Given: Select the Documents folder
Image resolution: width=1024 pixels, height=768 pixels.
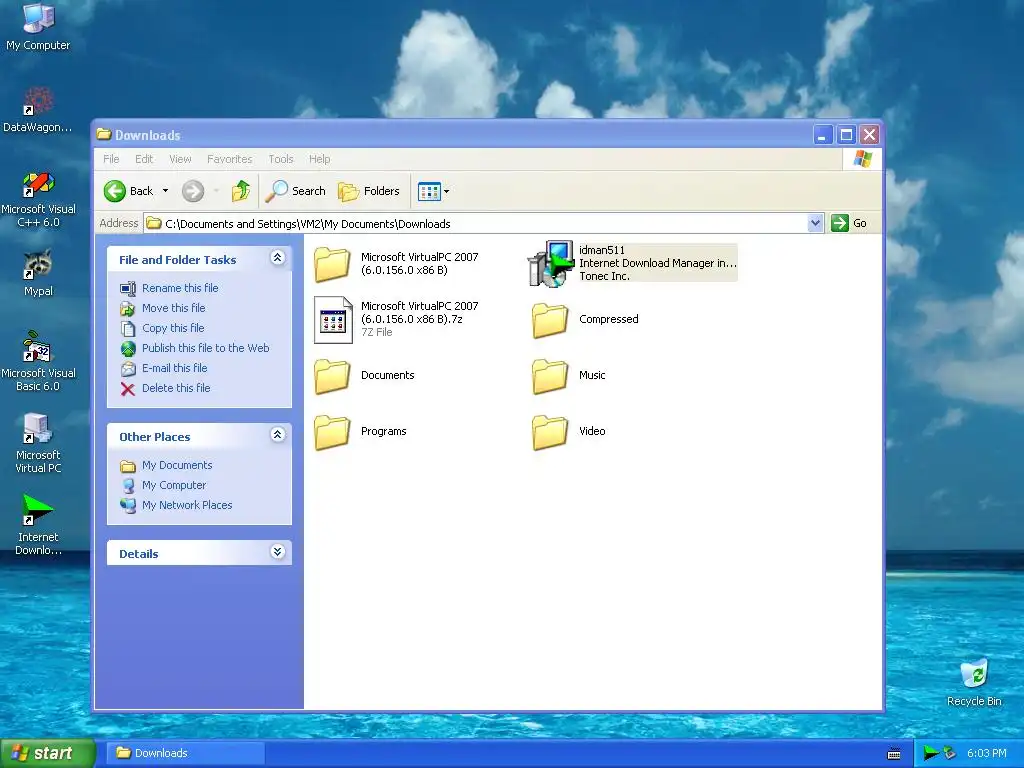Looking at the screenshot, I should (364, 376).
